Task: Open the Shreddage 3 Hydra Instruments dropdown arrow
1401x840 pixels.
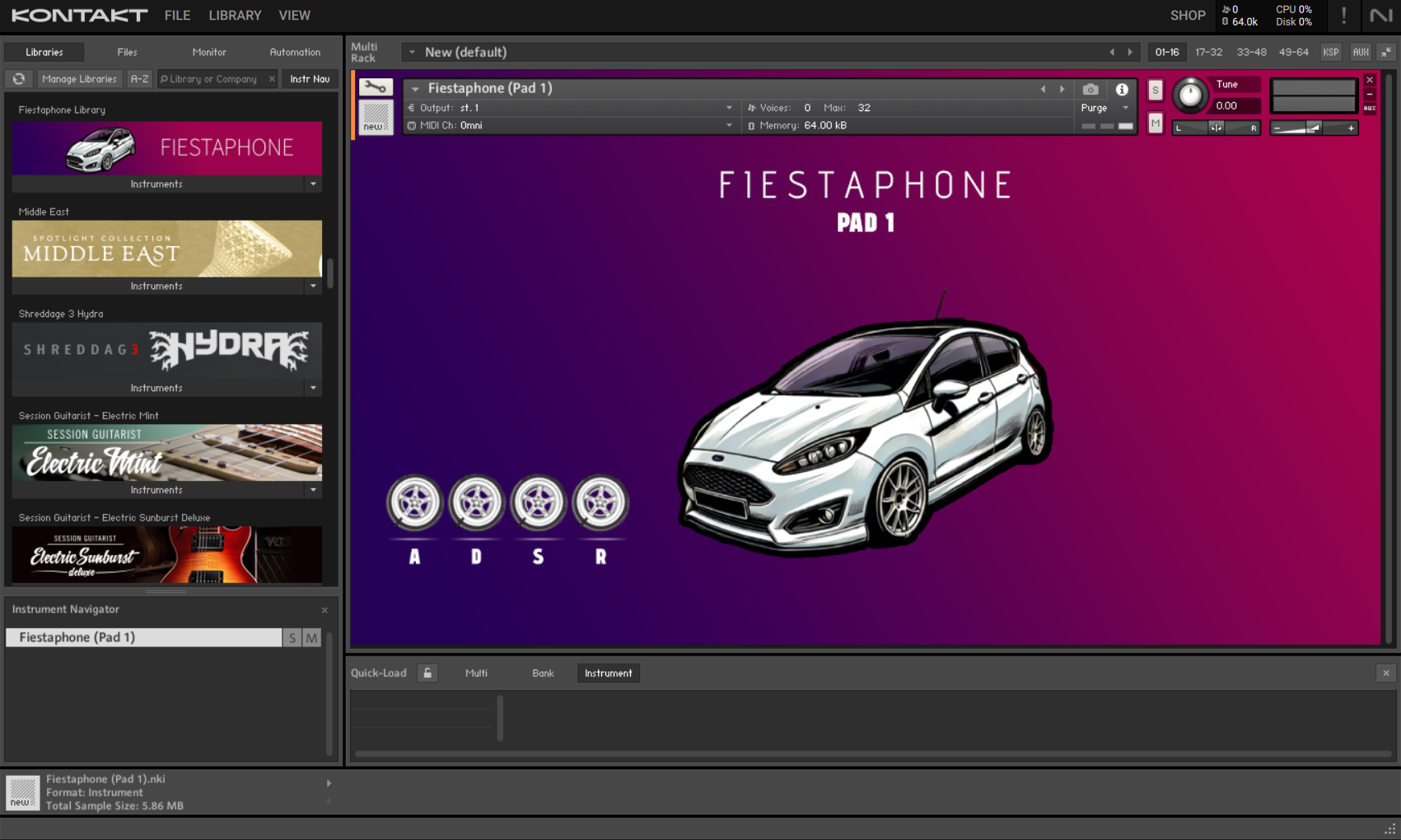Action: 313,388
